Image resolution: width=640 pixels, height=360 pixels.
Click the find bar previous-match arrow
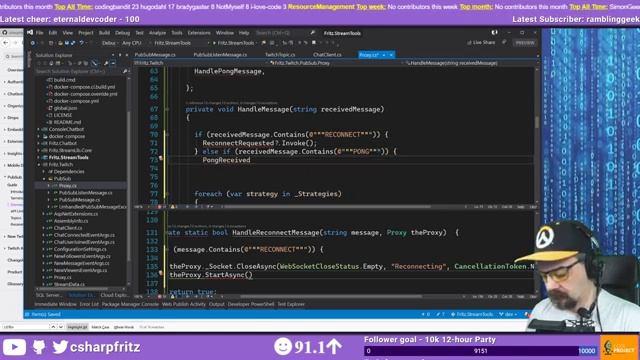53,327
